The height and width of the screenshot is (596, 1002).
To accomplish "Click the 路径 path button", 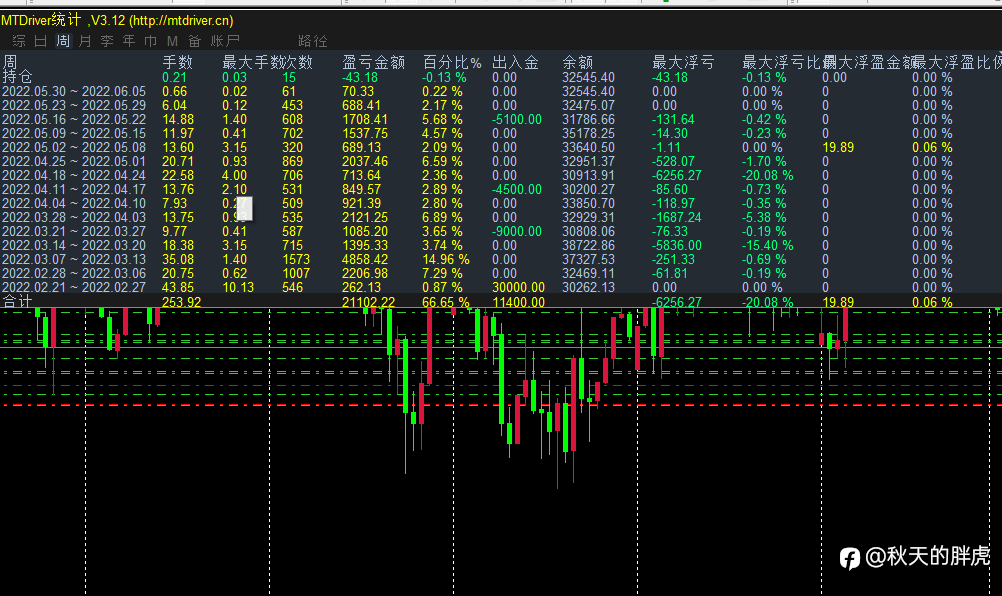I will pyautogui.click(x=313, y=41).
